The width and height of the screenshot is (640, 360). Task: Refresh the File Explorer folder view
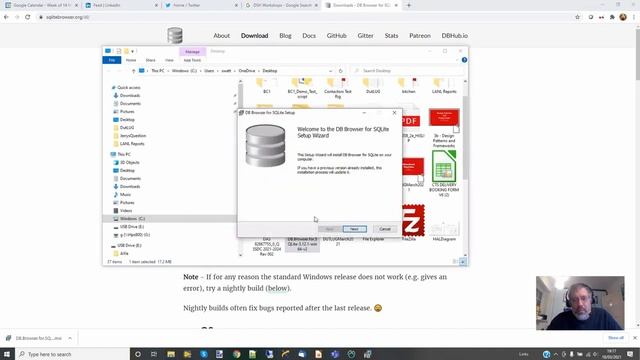[x=340, y=71]
